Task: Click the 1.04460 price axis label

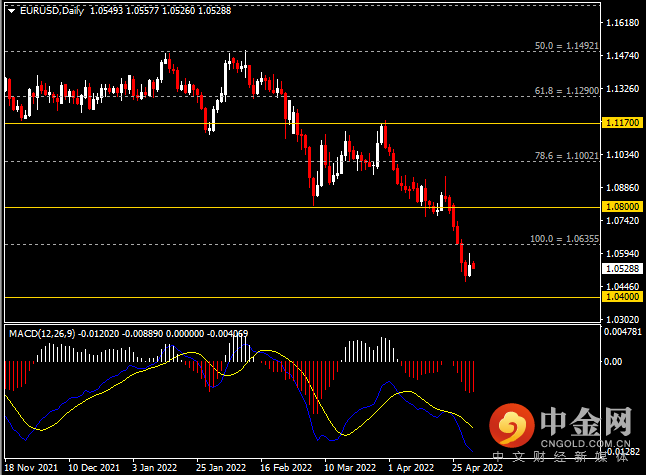Action: click(x=623, y=286)
